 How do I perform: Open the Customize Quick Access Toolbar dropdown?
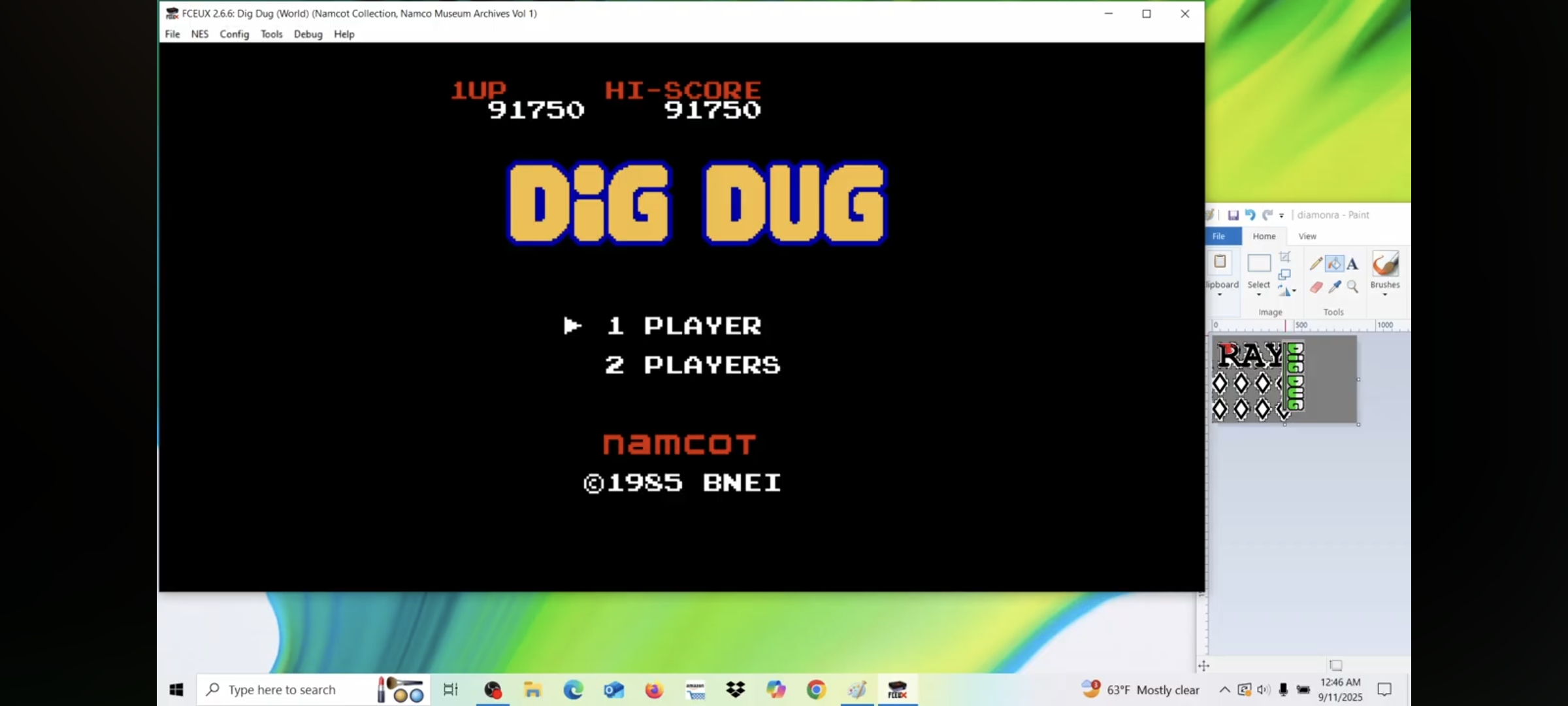[x=1281, y=216]
